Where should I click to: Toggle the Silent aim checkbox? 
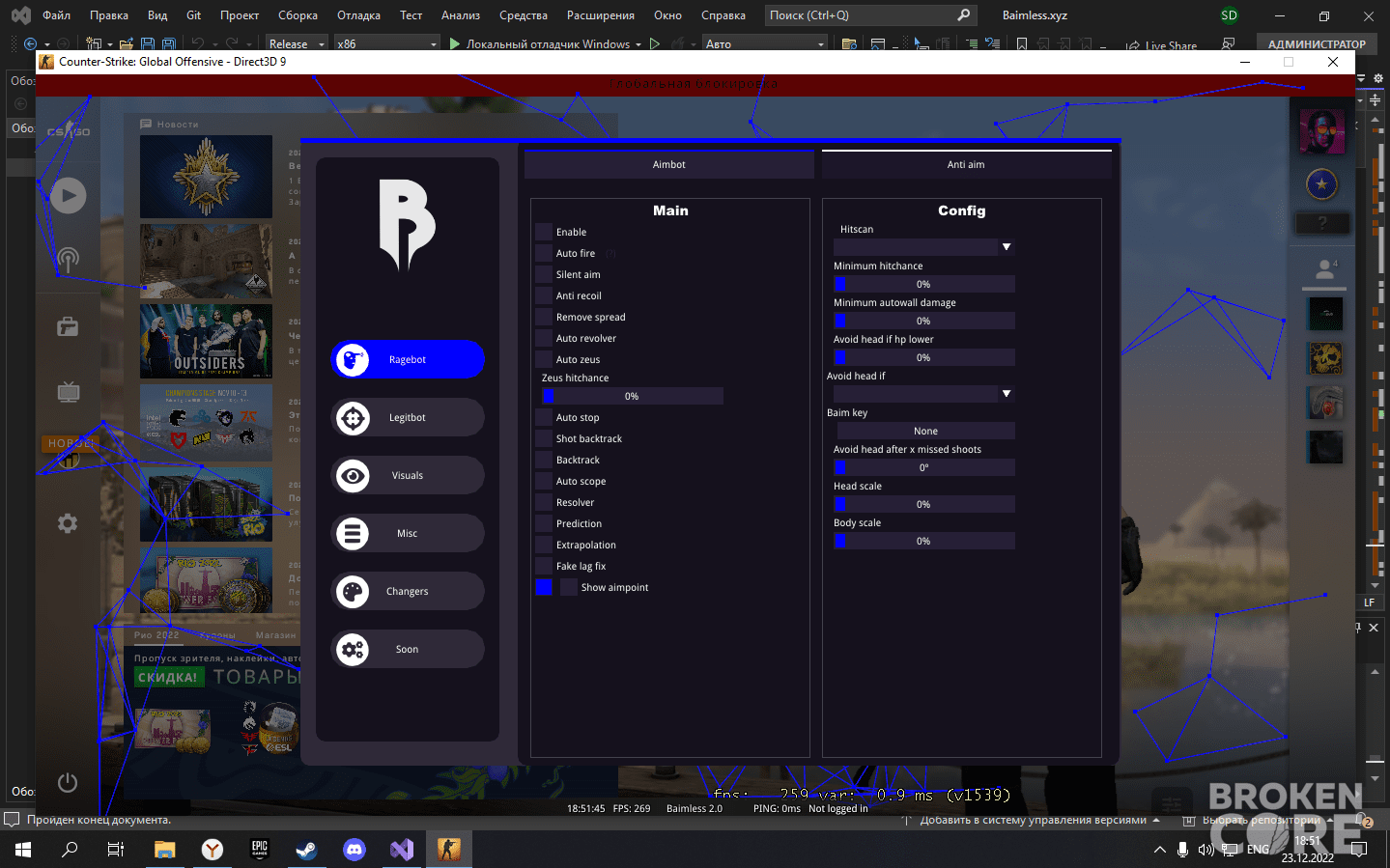pyautogui.click(x=544, y=274)
